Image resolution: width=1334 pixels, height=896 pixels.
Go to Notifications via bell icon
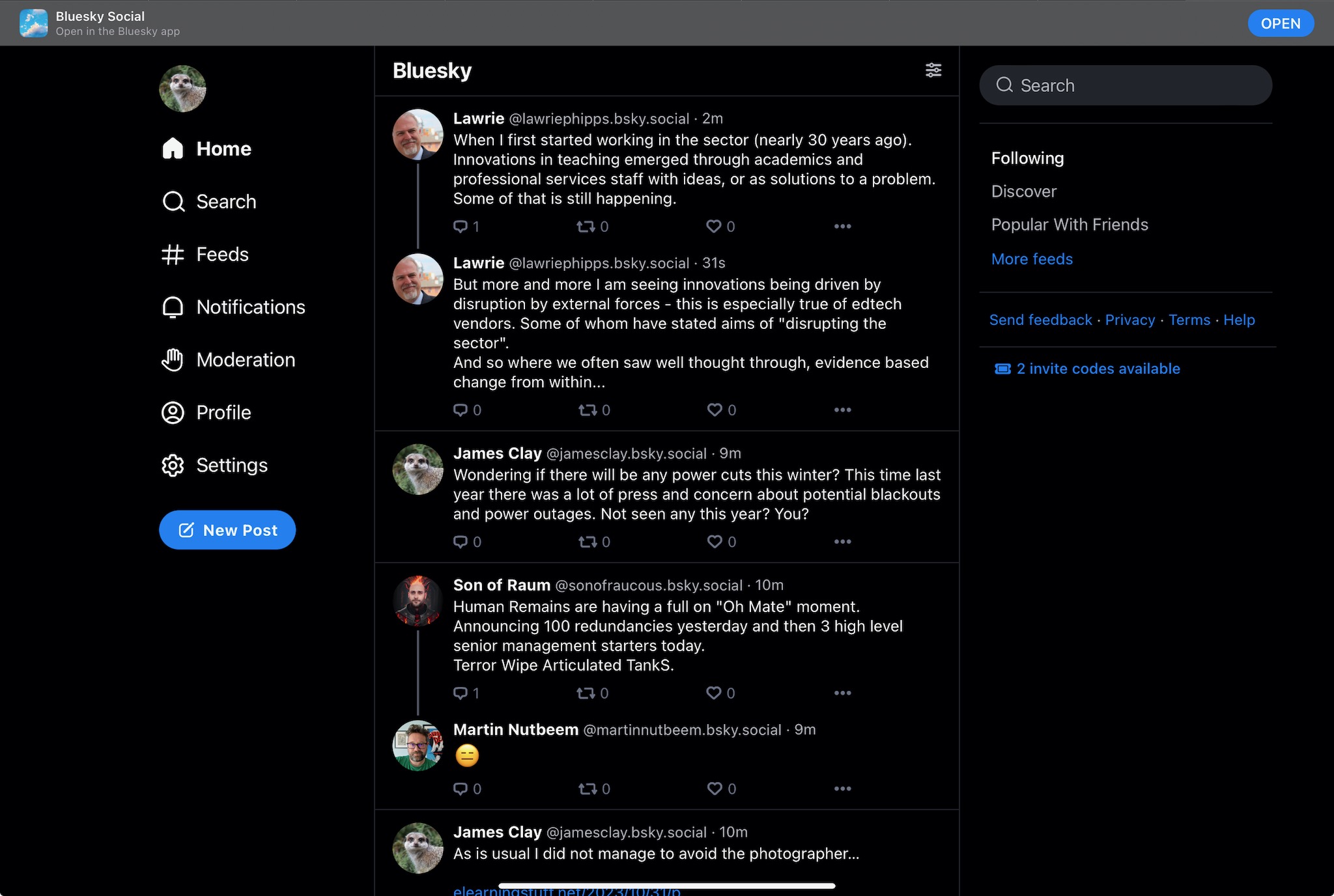click(173, 307)
